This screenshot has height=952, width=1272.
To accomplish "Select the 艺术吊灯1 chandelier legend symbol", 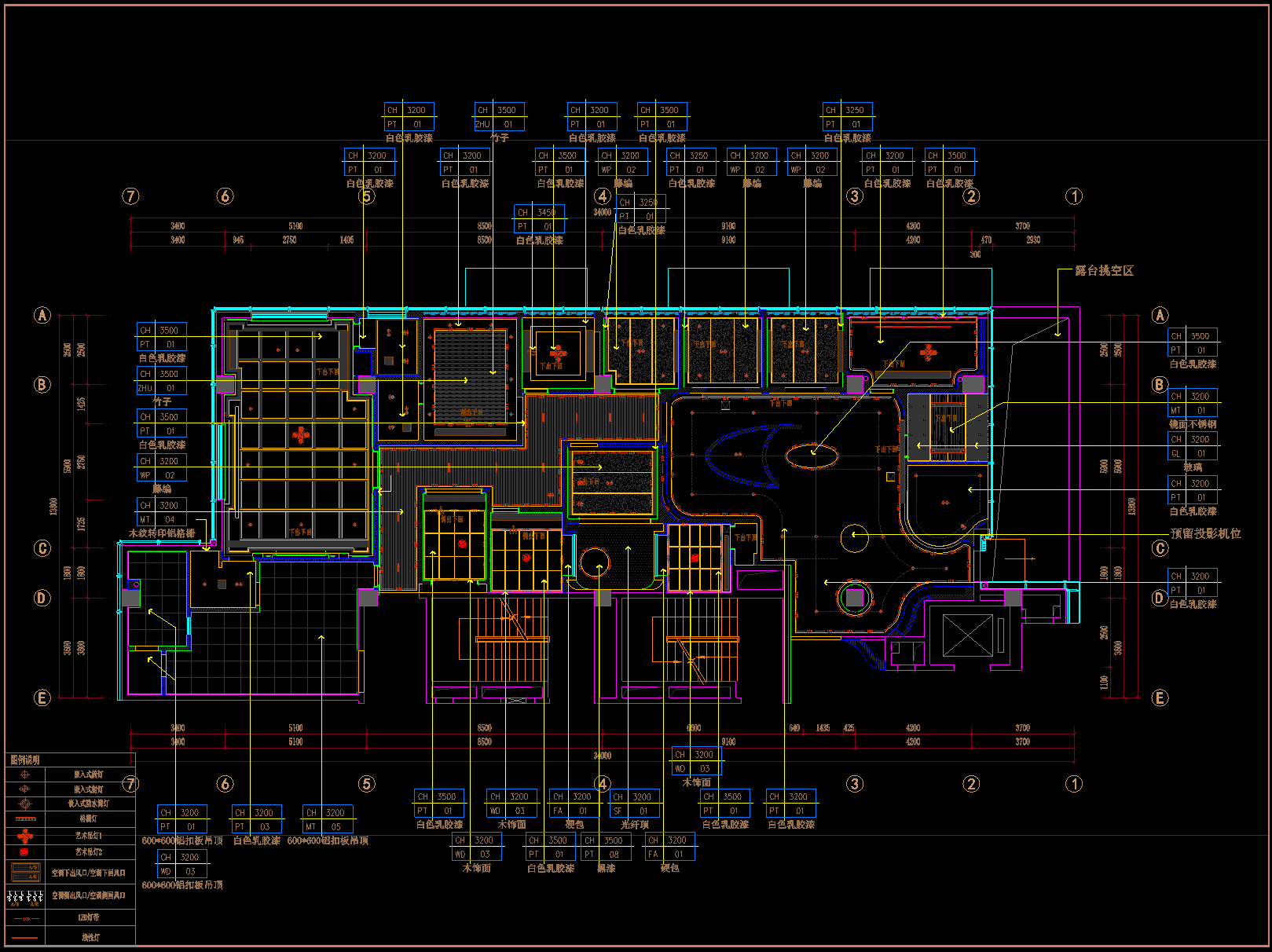I will (25, 836).
